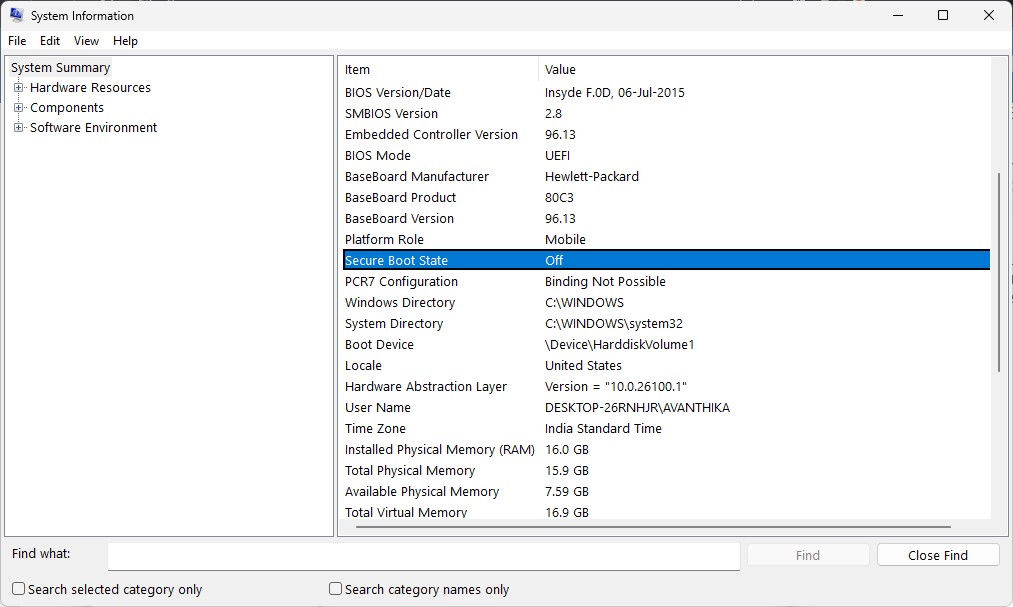
Task: Expand the Hardware Resources node
Action: [x=17, y=87]
